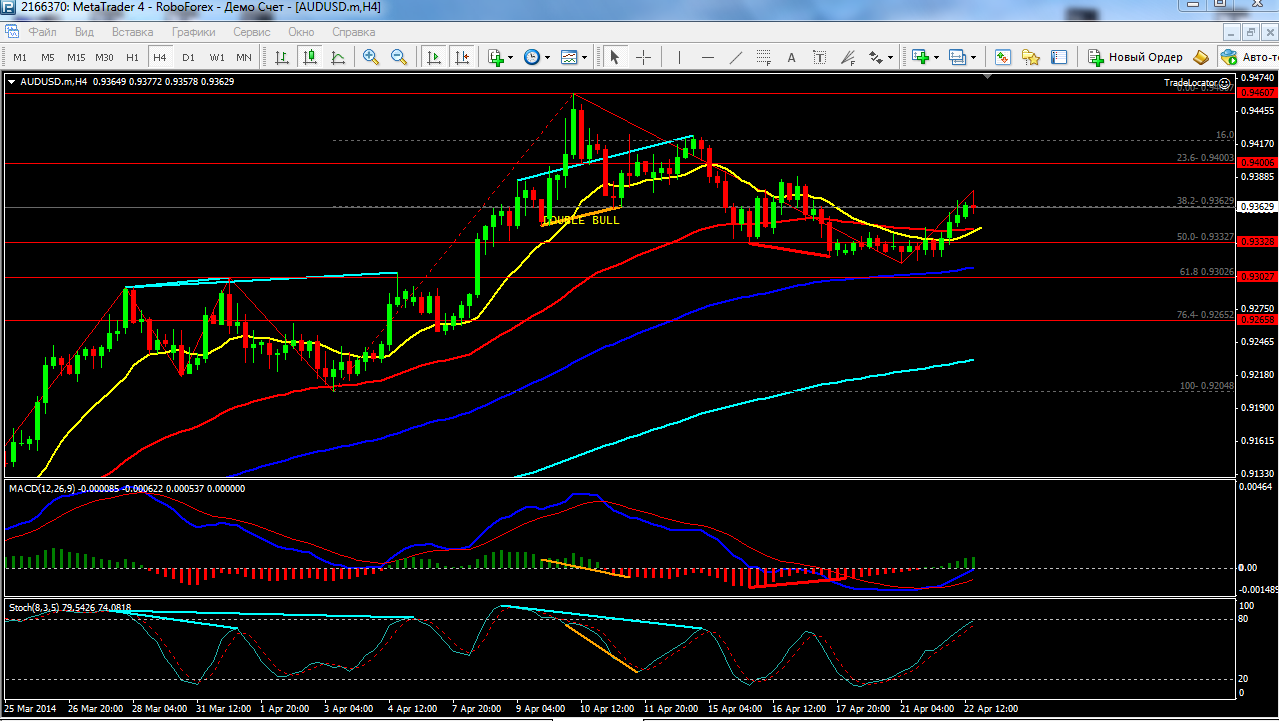Switch chart to bar chart type

(283, 57)
